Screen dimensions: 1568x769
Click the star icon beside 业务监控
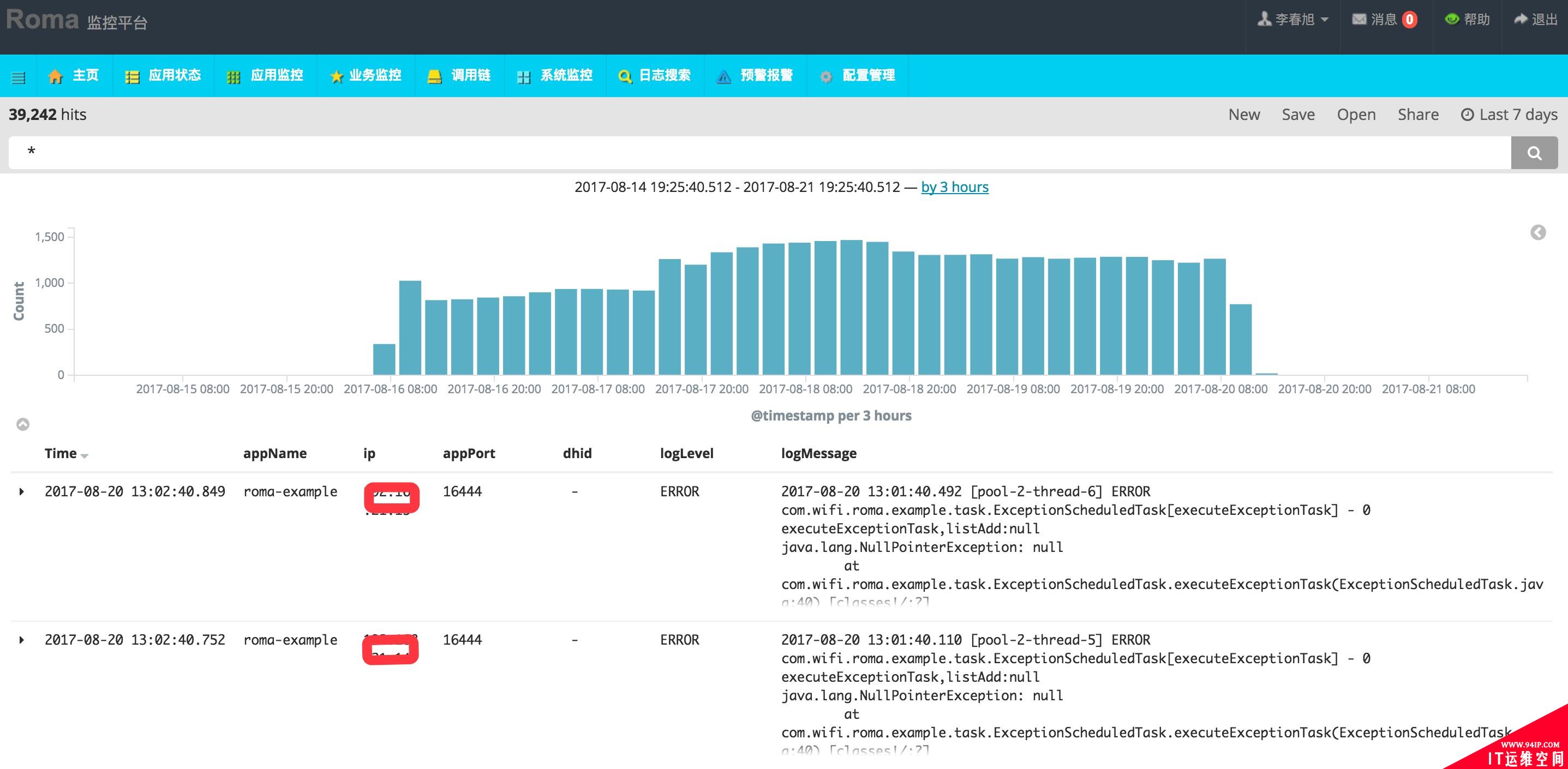[336, 76]
